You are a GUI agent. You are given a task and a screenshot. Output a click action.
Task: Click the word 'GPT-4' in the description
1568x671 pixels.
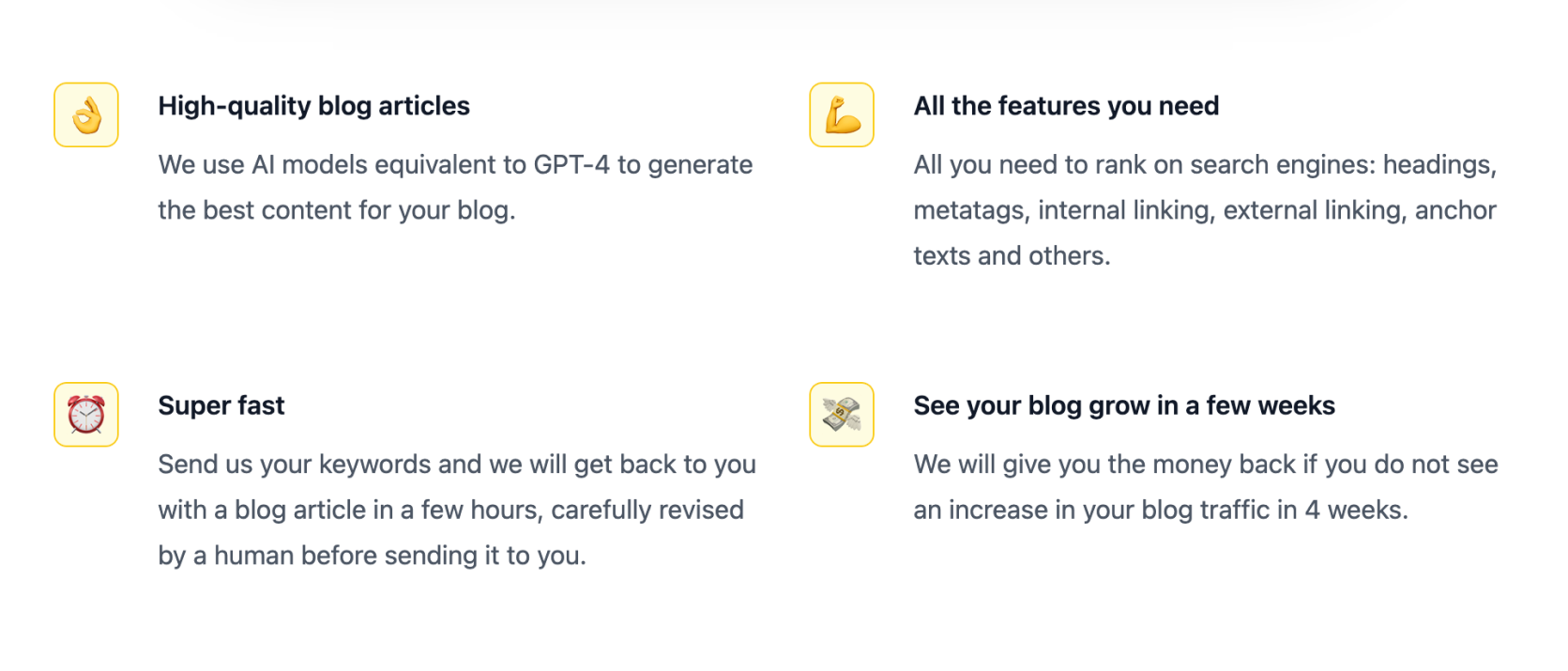(571, 165)
